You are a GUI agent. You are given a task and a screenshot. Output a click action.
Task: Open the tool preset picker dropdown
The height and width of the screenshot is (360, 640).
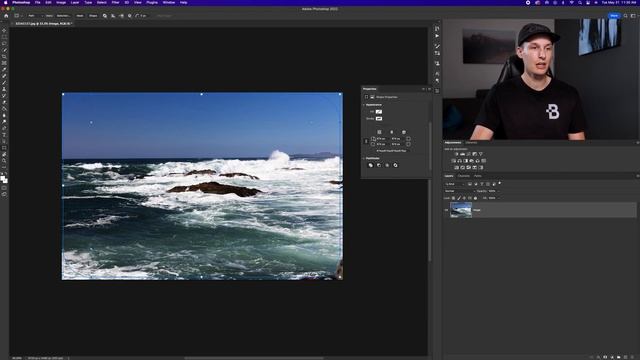(x=18, y=16)
